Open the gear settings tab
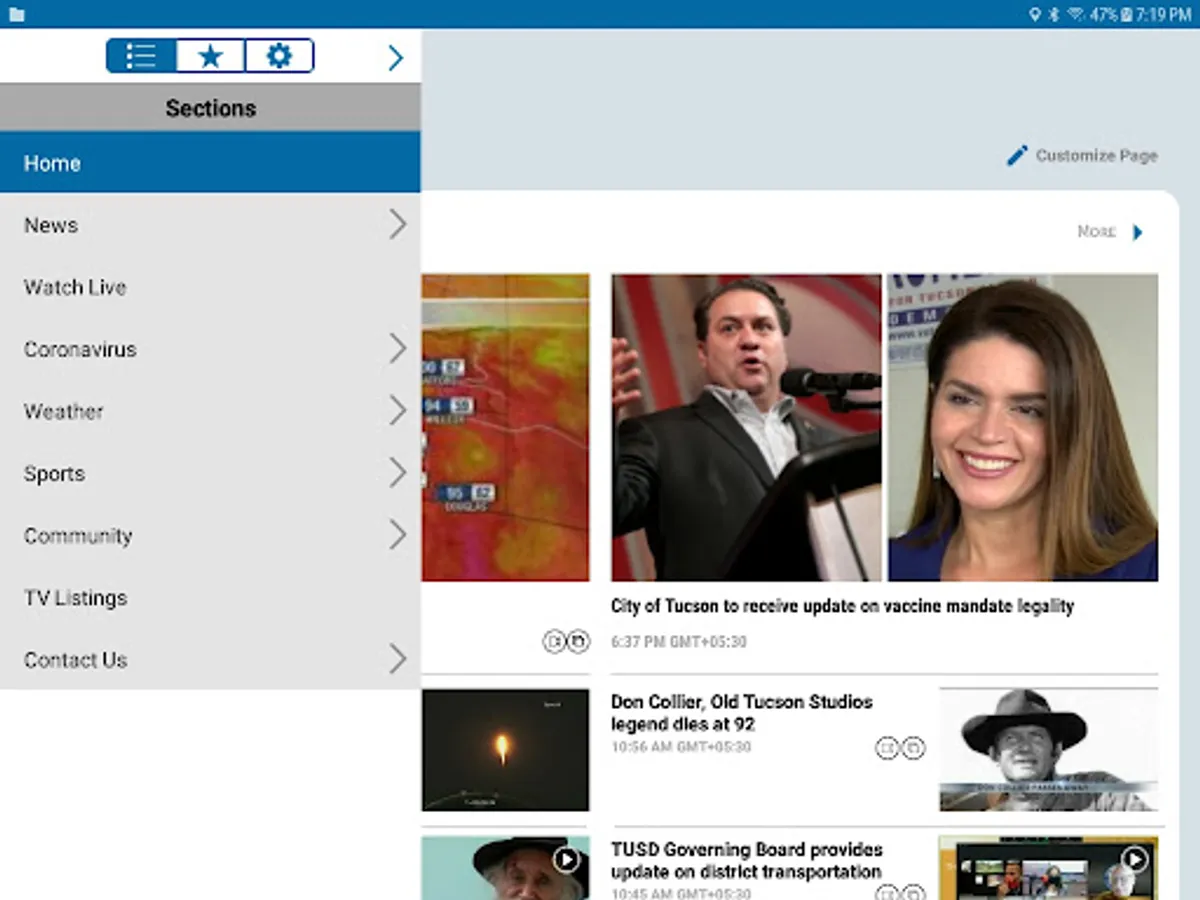Screen dimensions: 1200x900 [x=279, y=56]
